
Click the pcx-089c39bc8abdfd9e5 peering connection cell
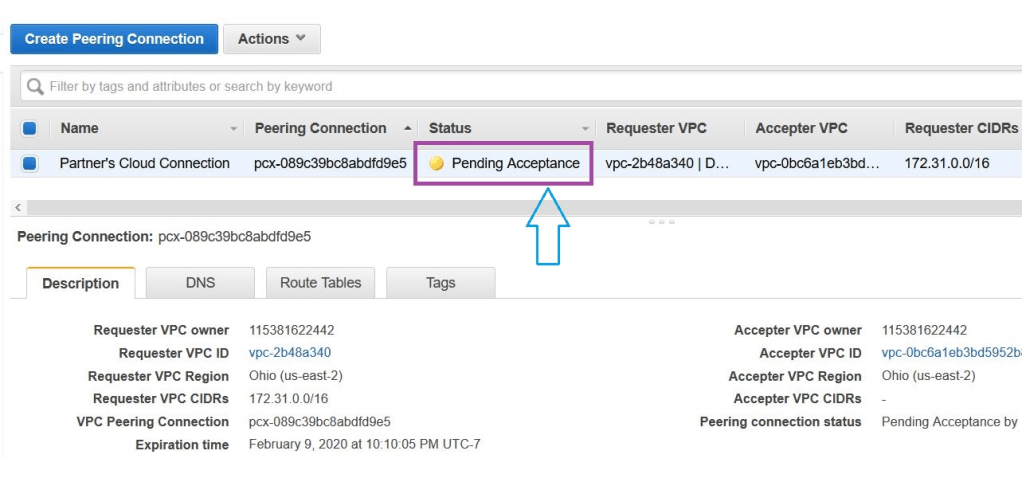coord(330,164)
